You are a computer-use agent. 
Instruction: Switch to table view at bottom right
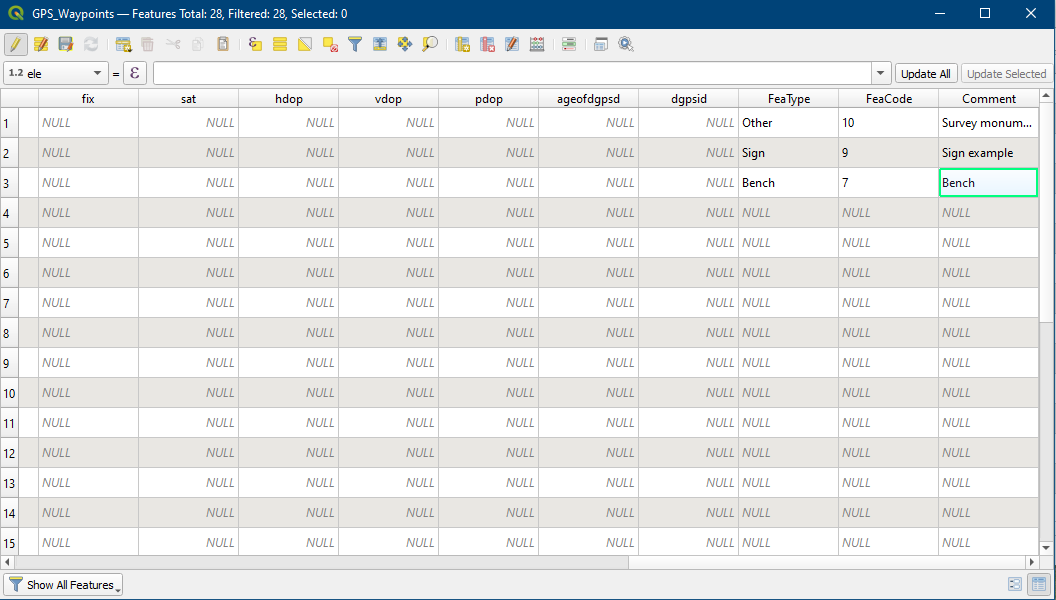tap(1039, 585)
